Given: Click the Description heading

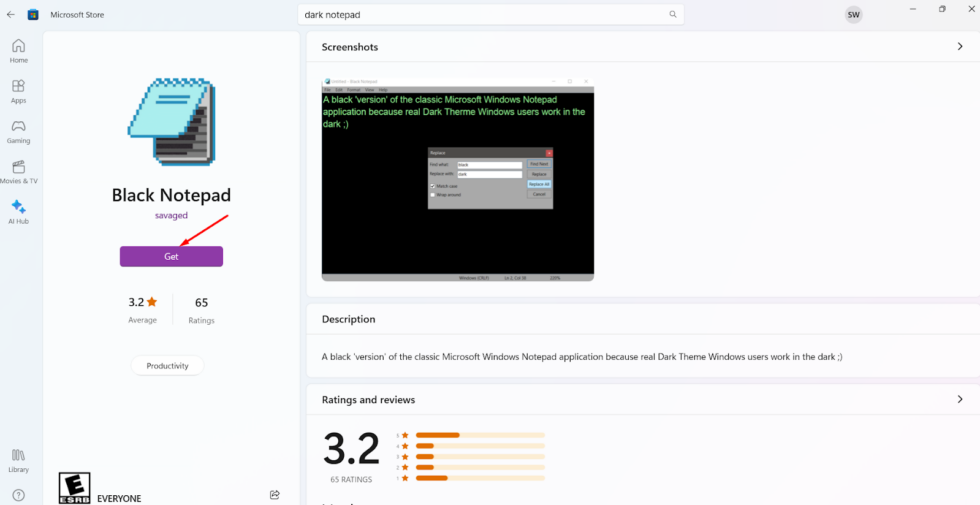Looking at the screenshot, I should coord(348,319).
